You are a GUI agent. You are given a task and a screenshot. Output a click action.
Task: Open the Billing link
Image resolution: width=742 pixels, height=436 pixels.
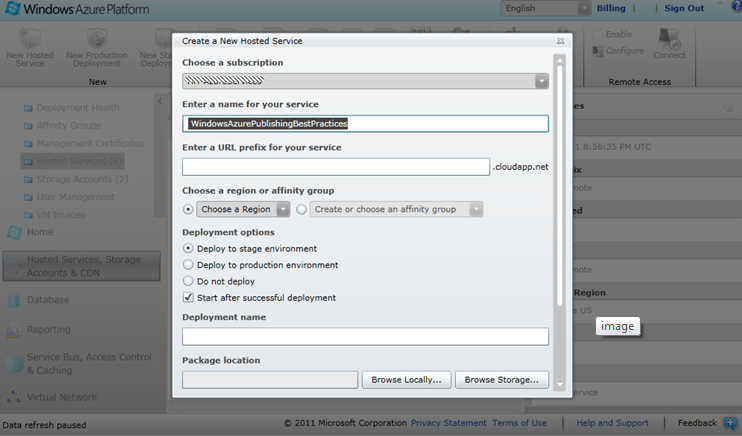click(611, 8)
